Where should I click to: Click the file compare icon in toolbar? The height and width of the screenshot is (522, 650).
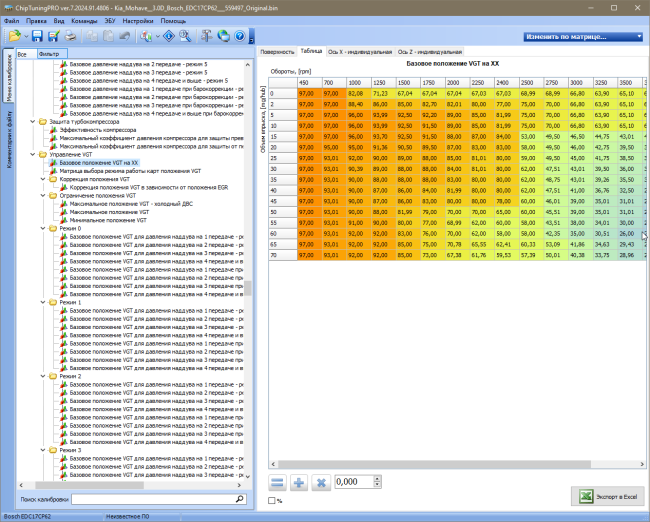click(146, 36)
